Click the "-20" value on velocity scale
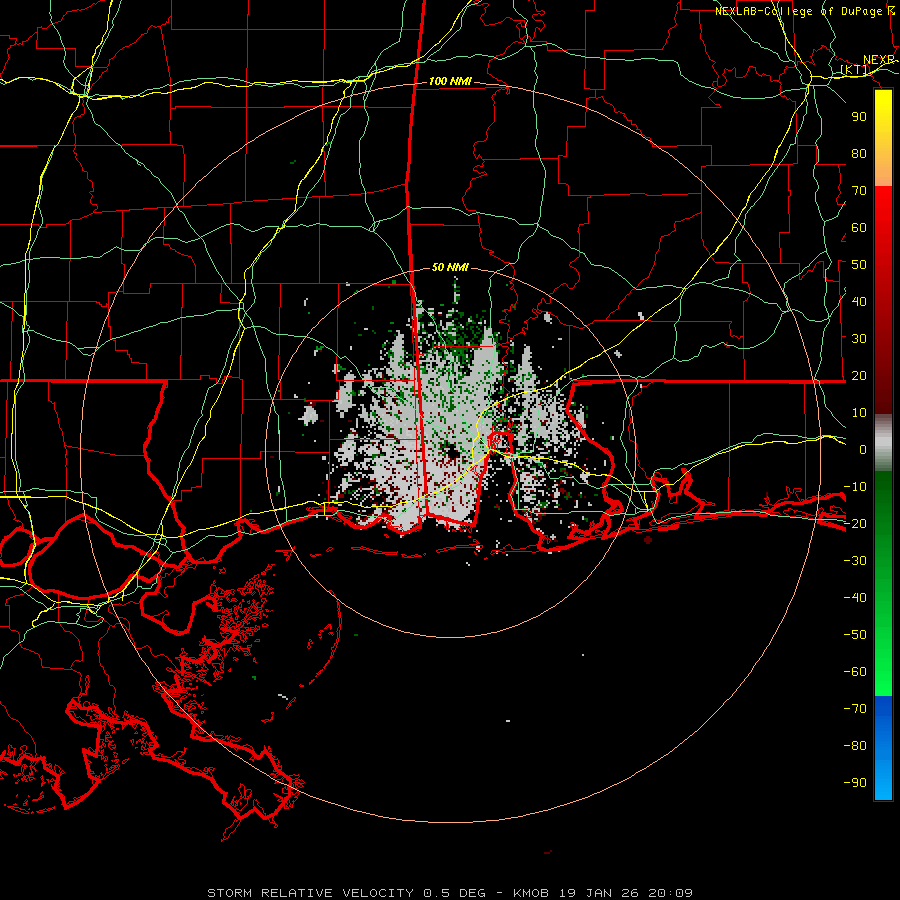This screenshot has width=900, height=900. [855, 524]
